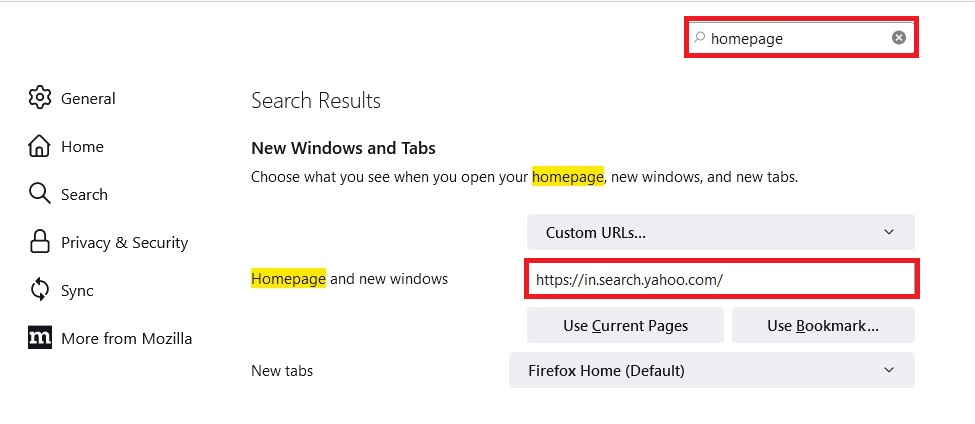Click the Home house icon
This screenshot has height=424, width=975.
click(39, 146)
